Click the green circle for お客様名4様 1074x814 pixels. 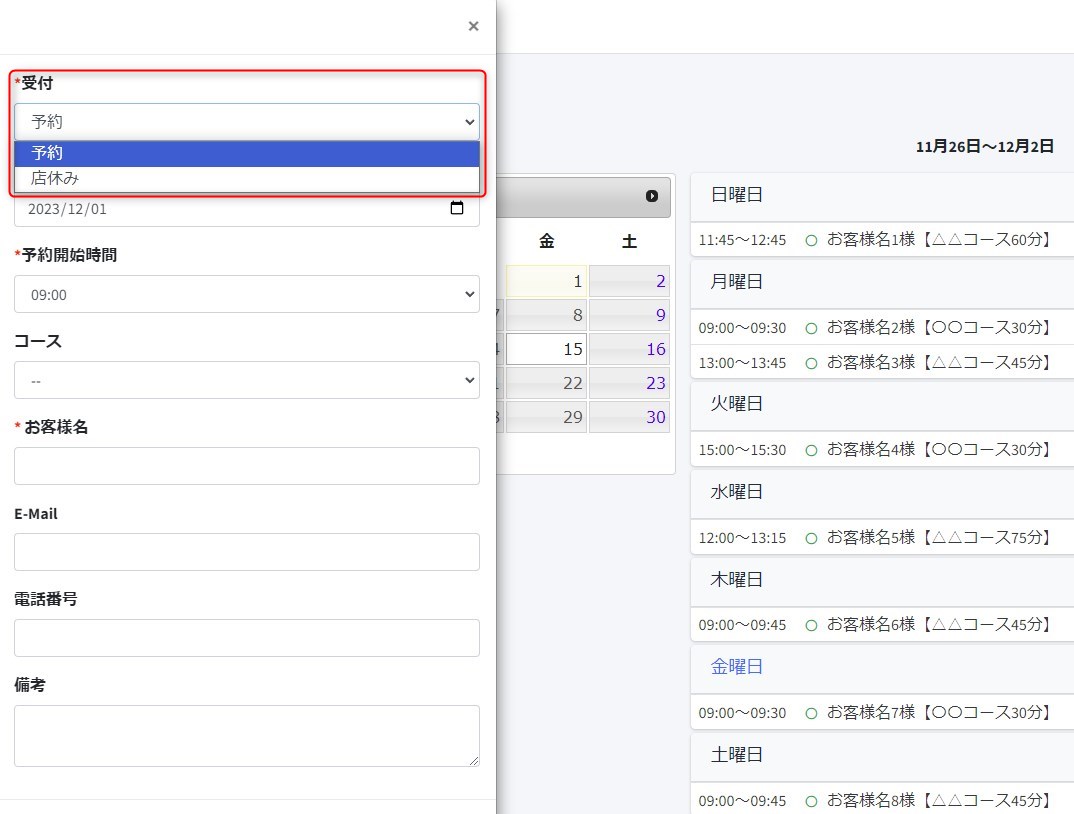(x=811, y=450)
